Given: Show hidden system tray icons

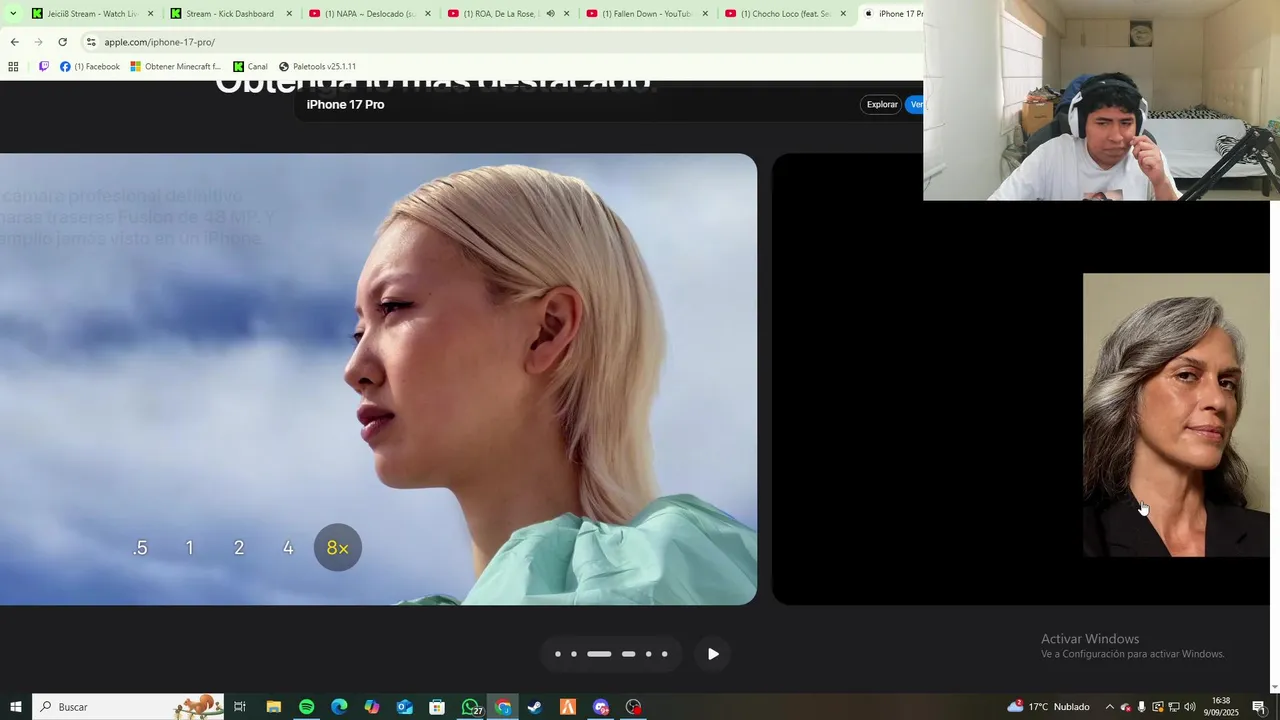Looking at the screenshot, I should [1109, 707].
